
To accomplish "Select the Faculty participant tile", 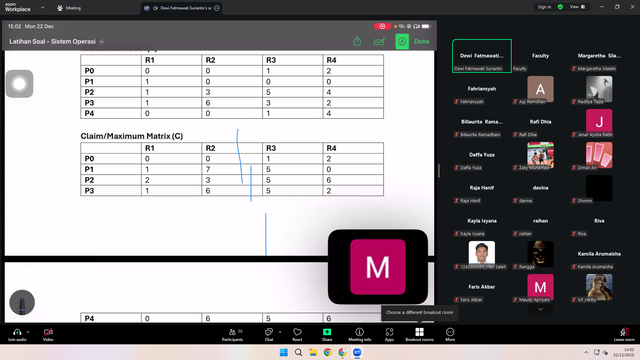I will [540, 56].
